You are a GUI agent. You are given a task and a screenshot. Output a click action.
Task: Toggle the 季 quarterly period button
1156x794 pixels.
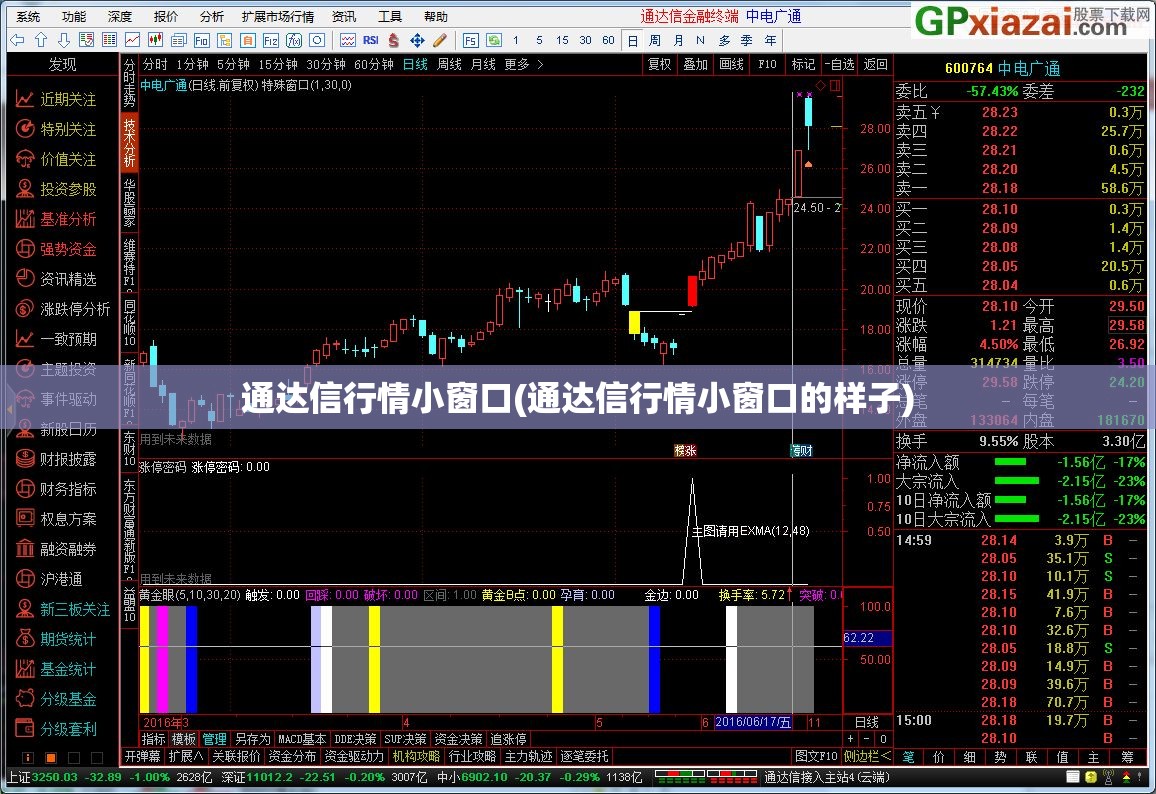(x=747, y=41)
